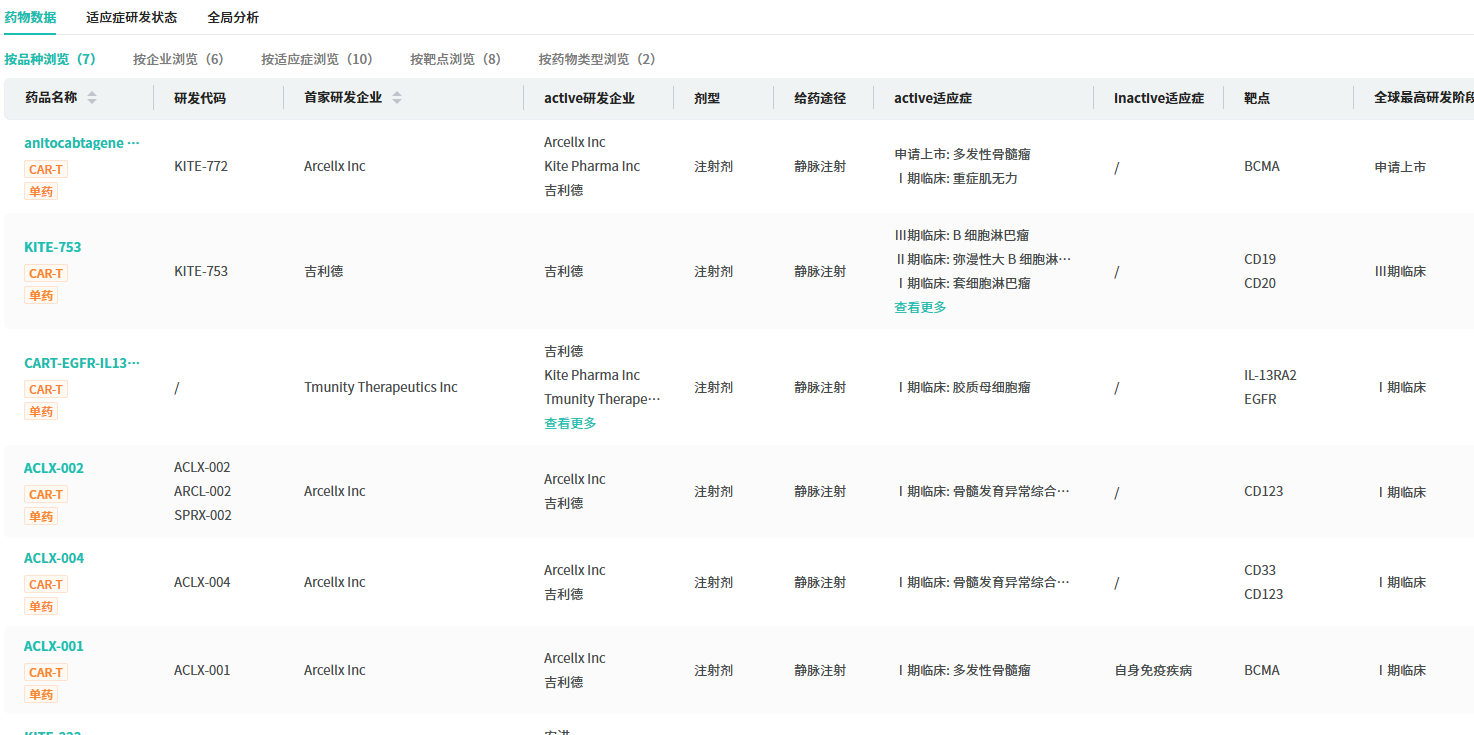
Task: Click the CD20 target
Action: click(1260, 283)
